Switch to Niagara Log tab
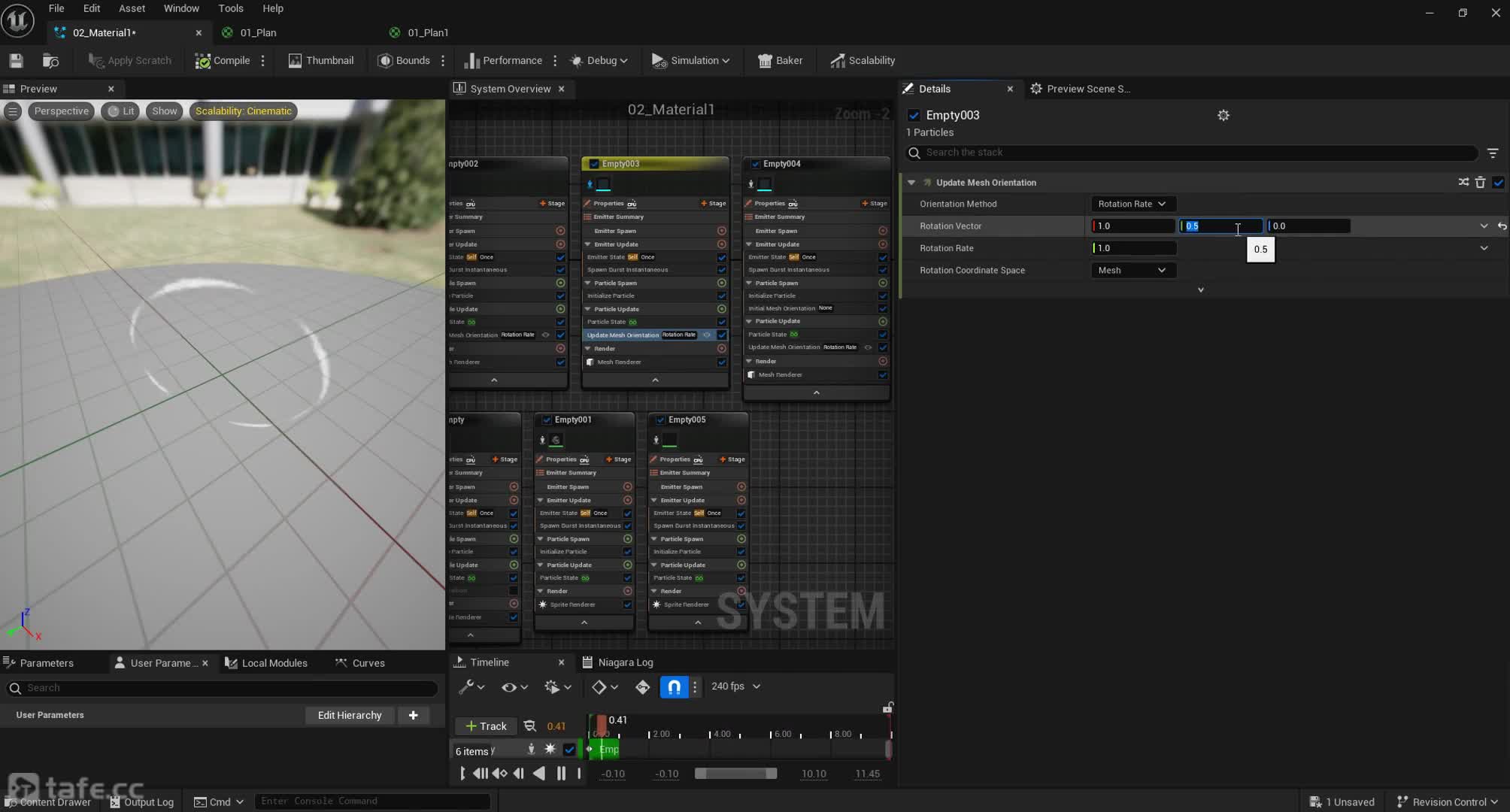 click(x=617, y=662)
